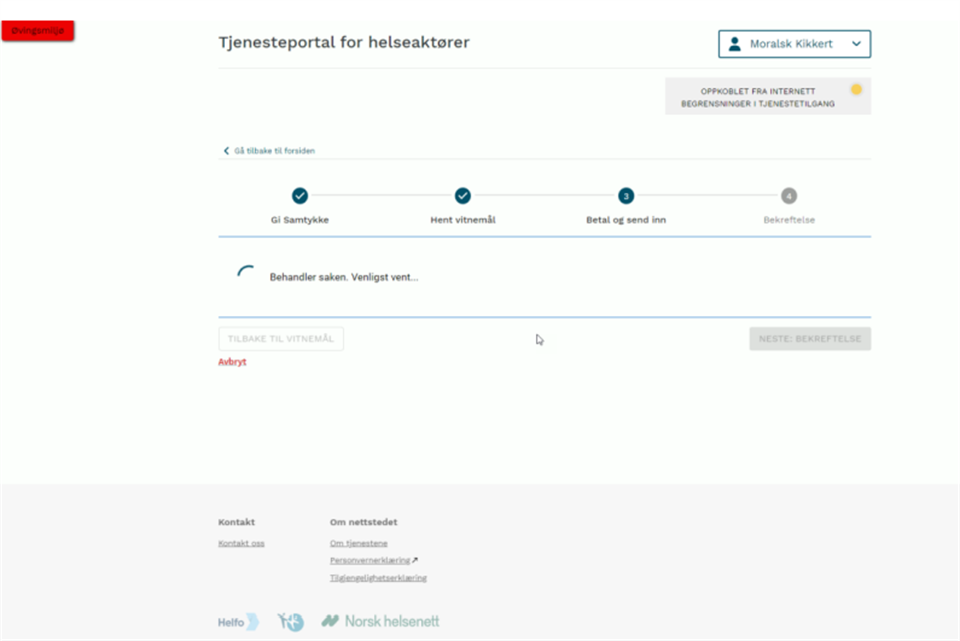Image resolution: width=960 pixels, height=641 pixels.
Task: Expand the Moralsk Kikkert user dropdown
Action: click(856, 44)
